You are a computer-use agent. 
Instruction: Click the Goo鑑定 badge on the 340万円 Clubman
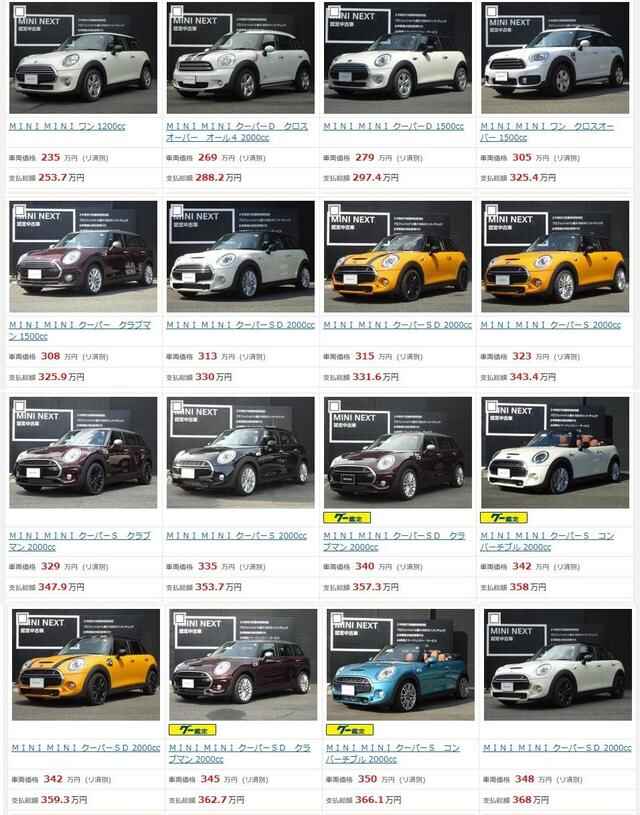pyautogui.click(x=347, y=518)
